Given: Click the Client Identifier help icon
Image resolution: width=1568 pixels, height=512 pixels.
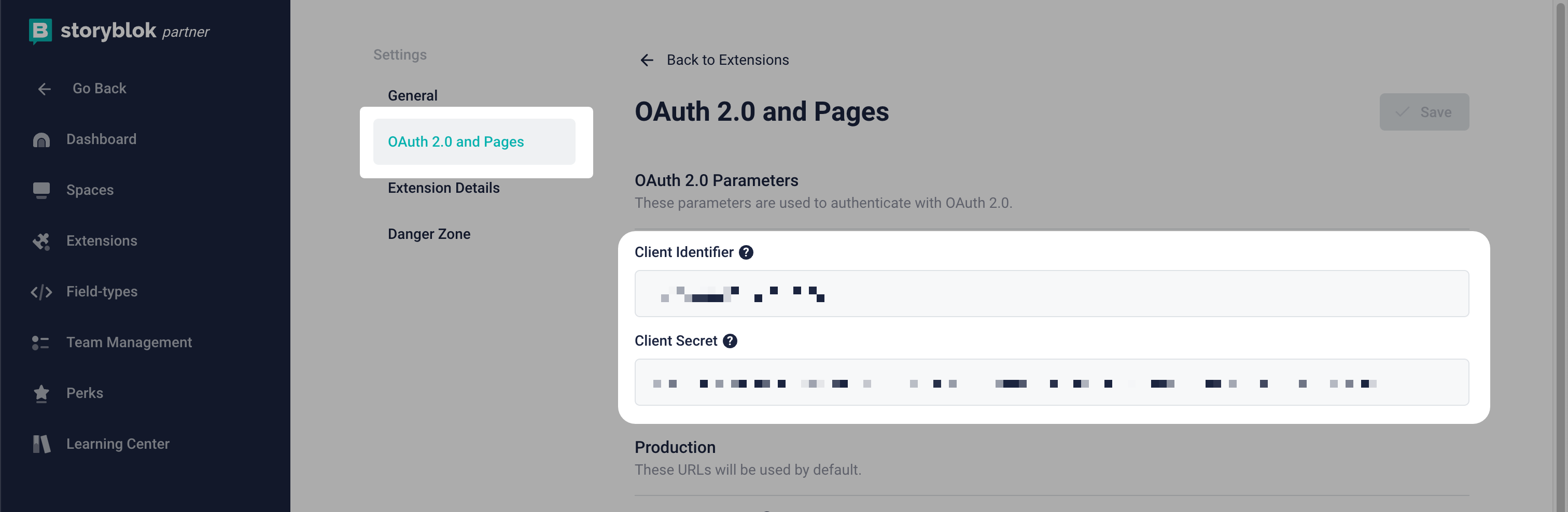Looking at the screenshot, I should pos(746,252).
